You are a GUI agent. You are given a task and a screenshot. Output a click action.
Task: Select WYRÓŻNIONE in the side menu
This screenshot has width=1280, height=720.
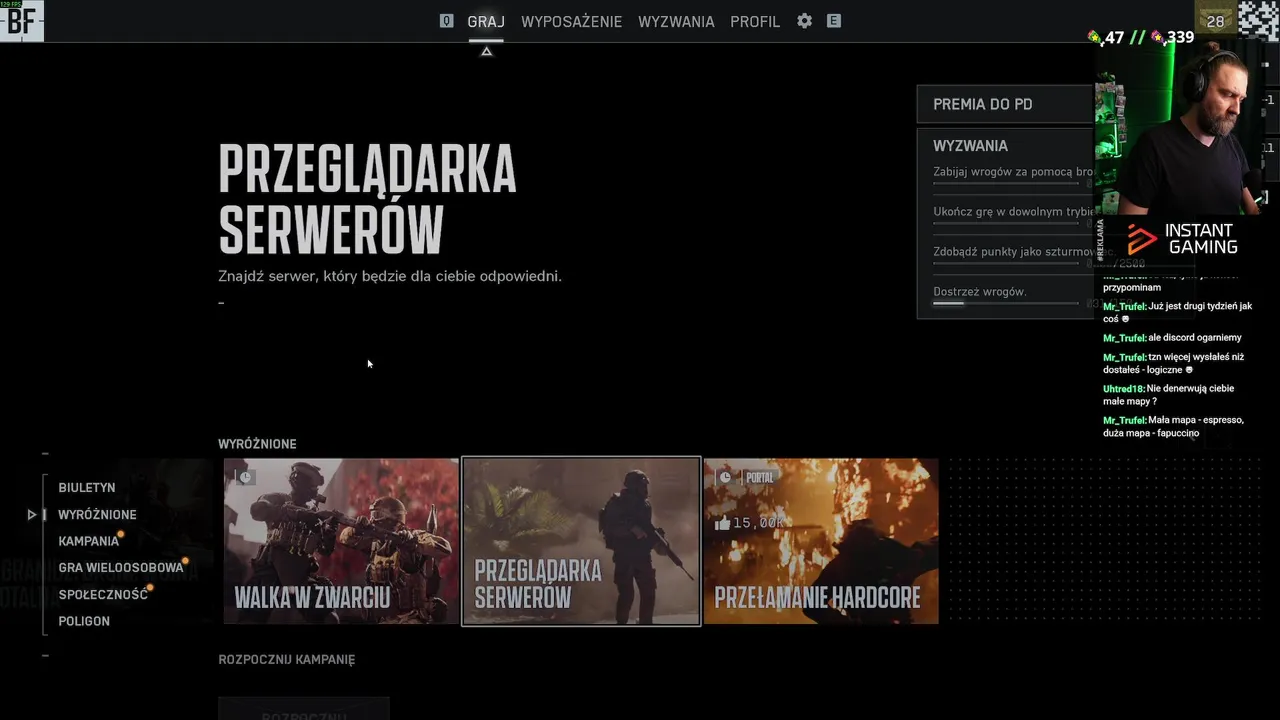pos(97,514)
